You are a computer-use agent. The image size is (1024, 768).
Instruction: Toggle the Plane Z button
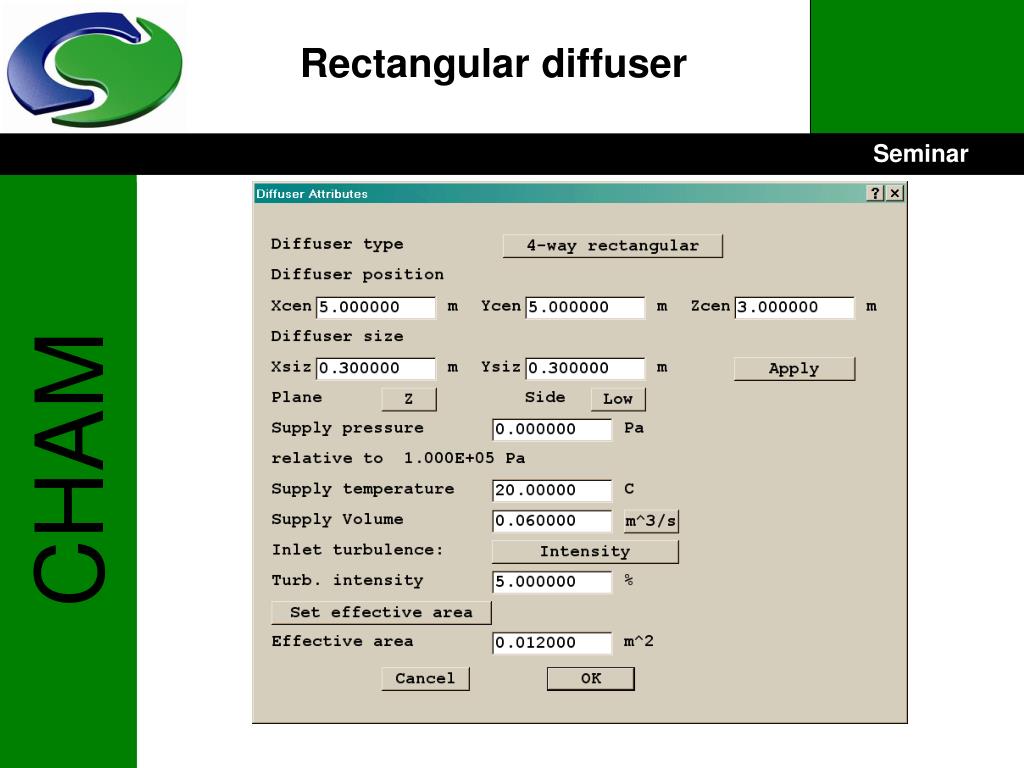tap(409, 398)
